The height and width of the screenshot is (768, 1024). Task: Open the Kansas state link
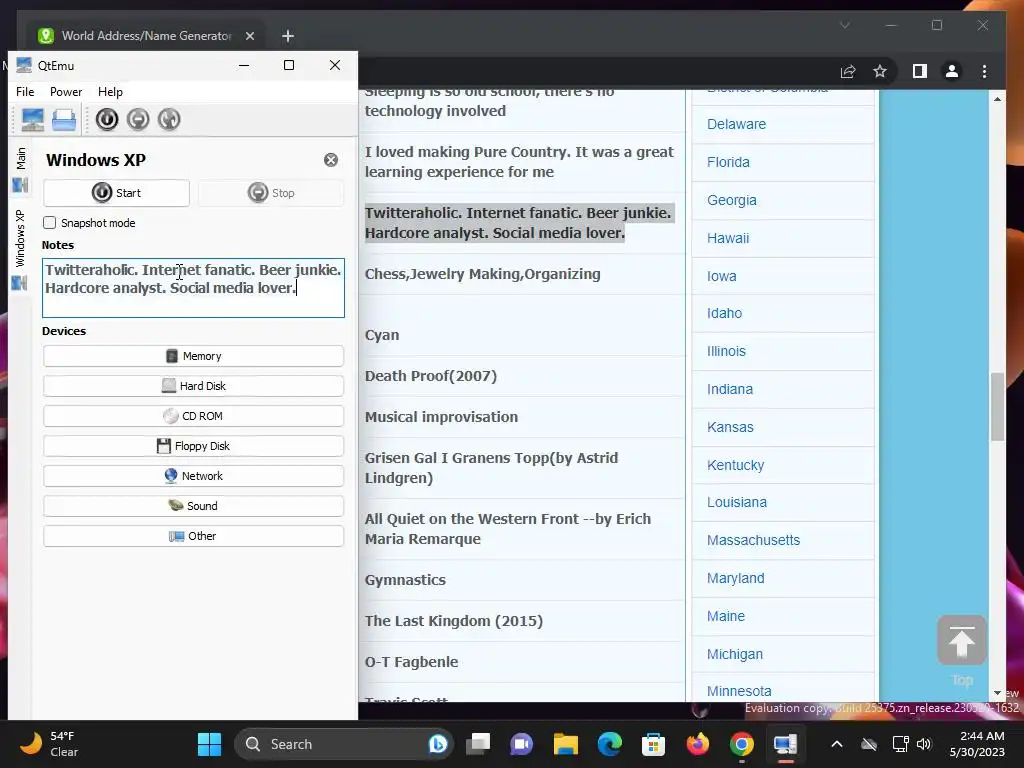730,427
